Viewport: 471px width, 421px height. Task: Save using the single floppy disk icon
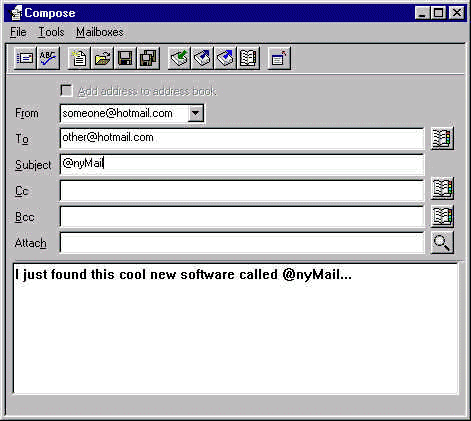(125, 58)
